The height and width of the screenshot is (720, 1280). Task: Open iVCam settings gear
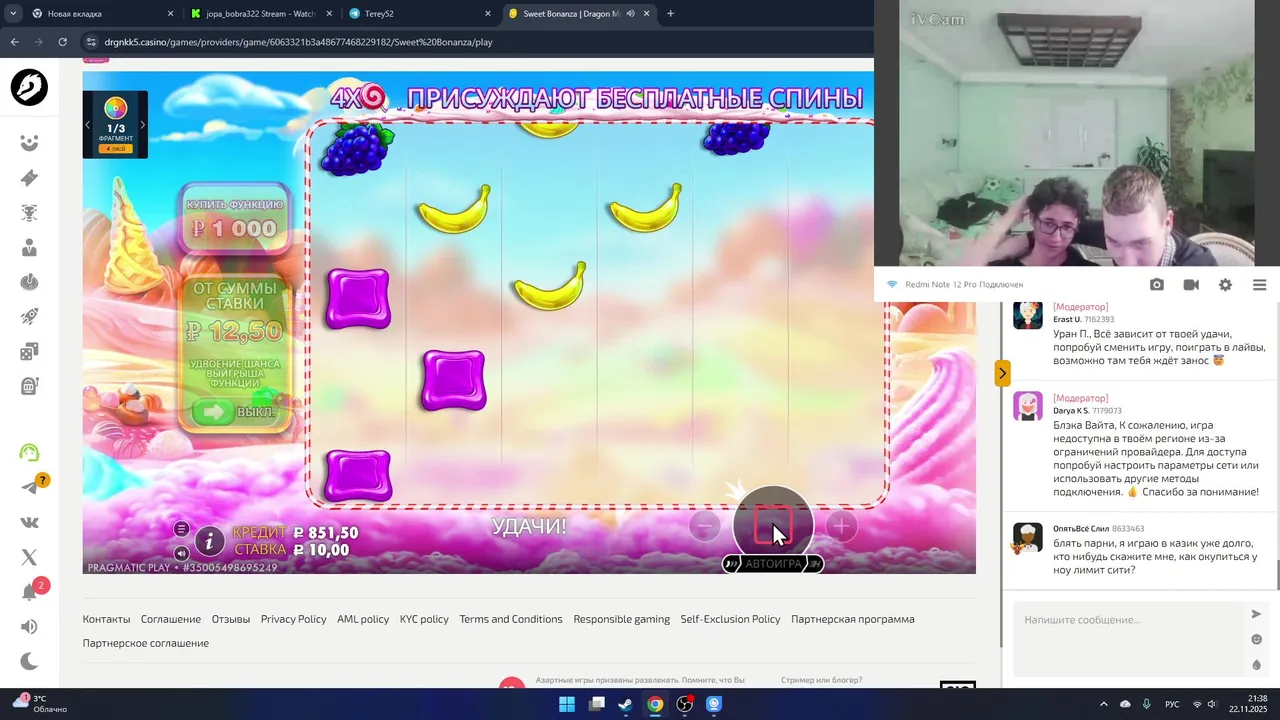coord(1225,285)
